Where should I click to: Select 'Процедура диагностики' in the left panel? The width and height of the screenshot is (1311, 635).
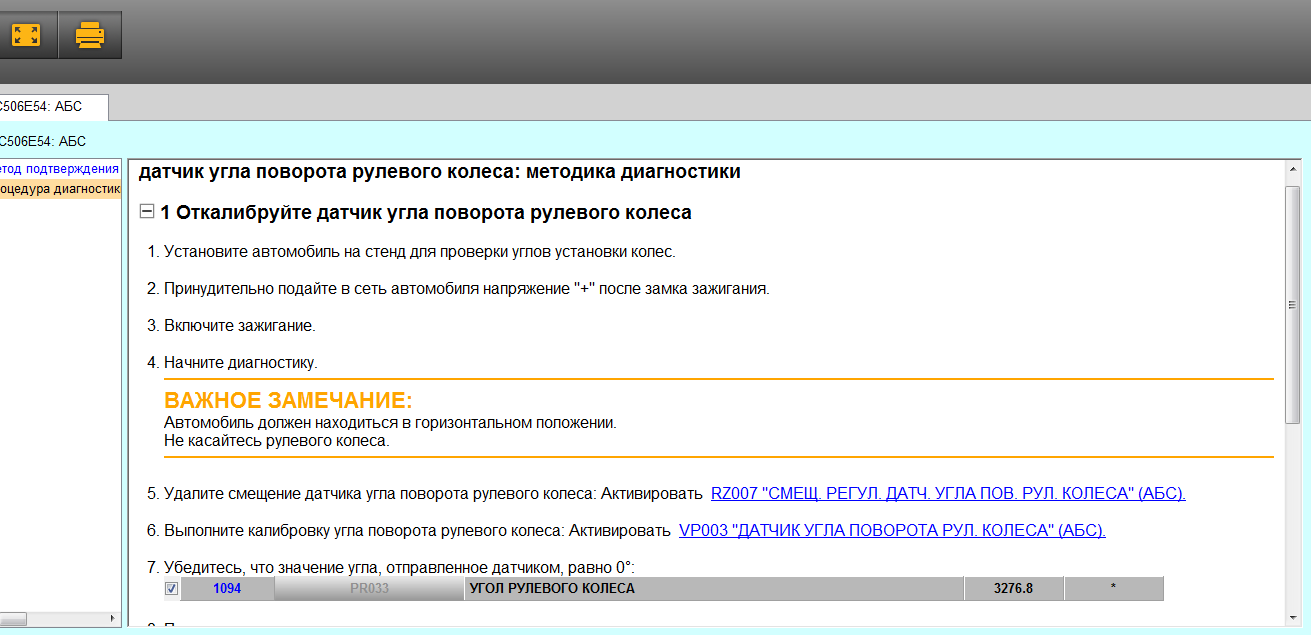pyautogui.click(x=60, y=188)
